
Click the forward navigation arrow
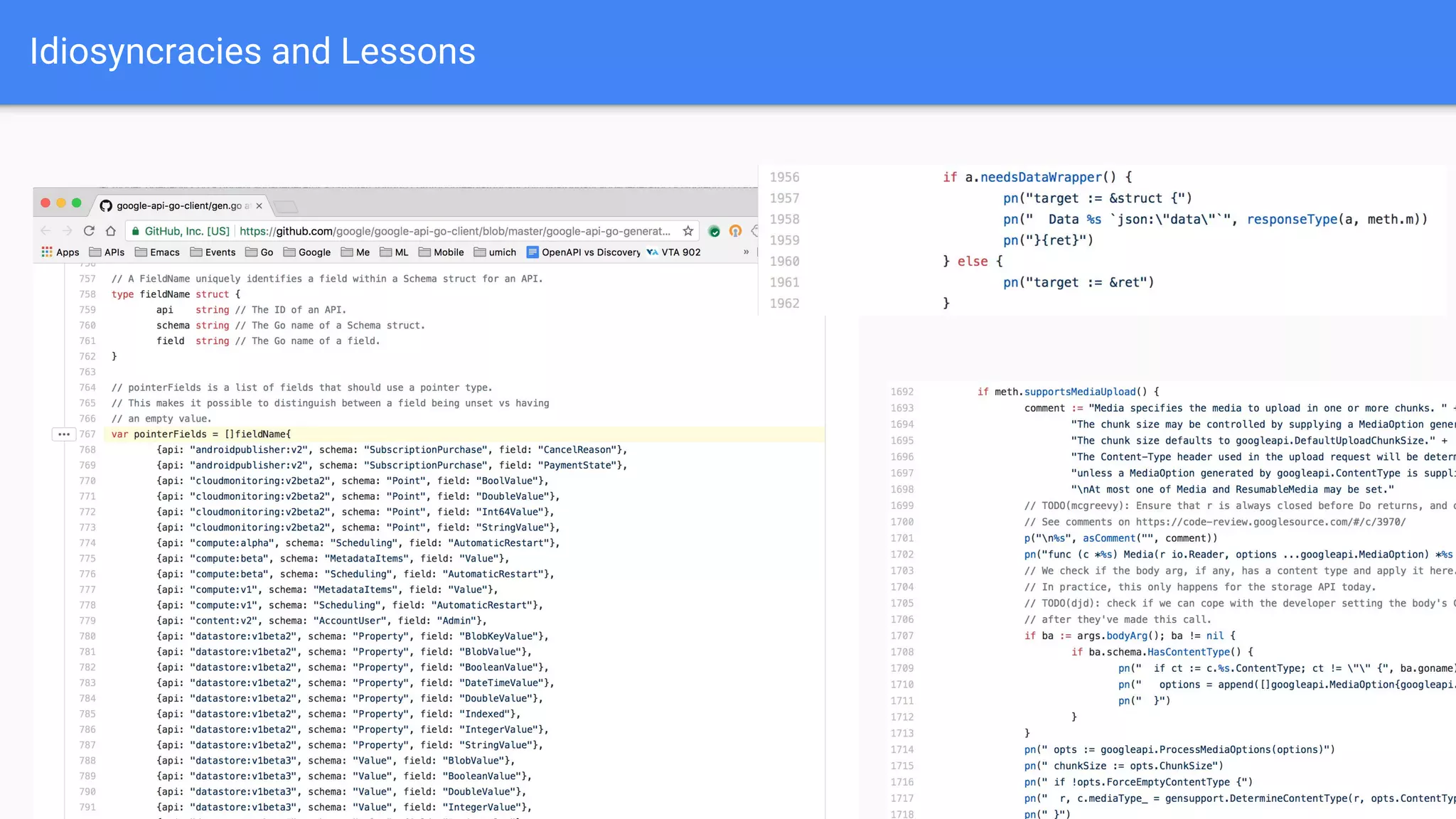point(68,231)
